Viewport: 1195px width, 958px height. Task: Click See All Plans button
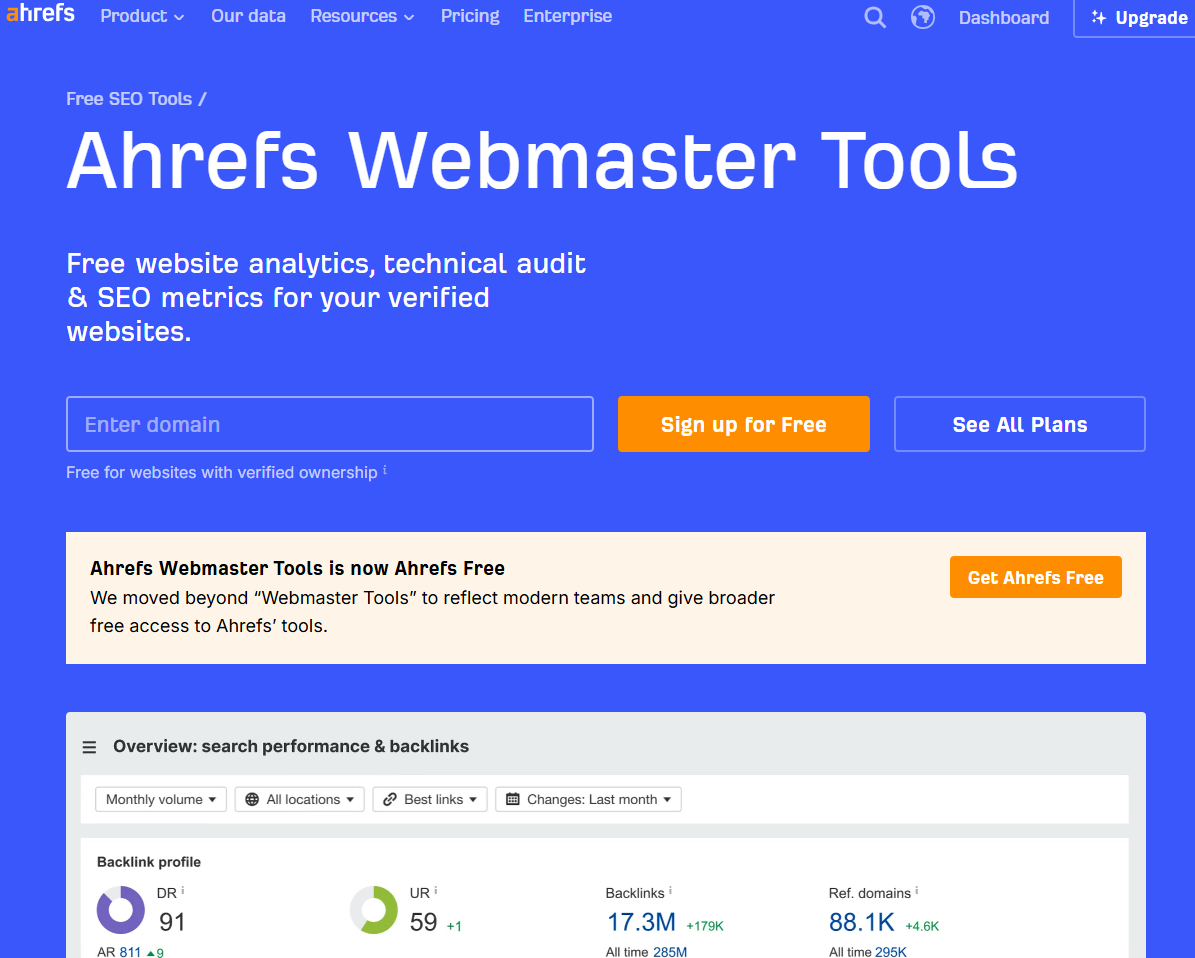pos(1020,424)
